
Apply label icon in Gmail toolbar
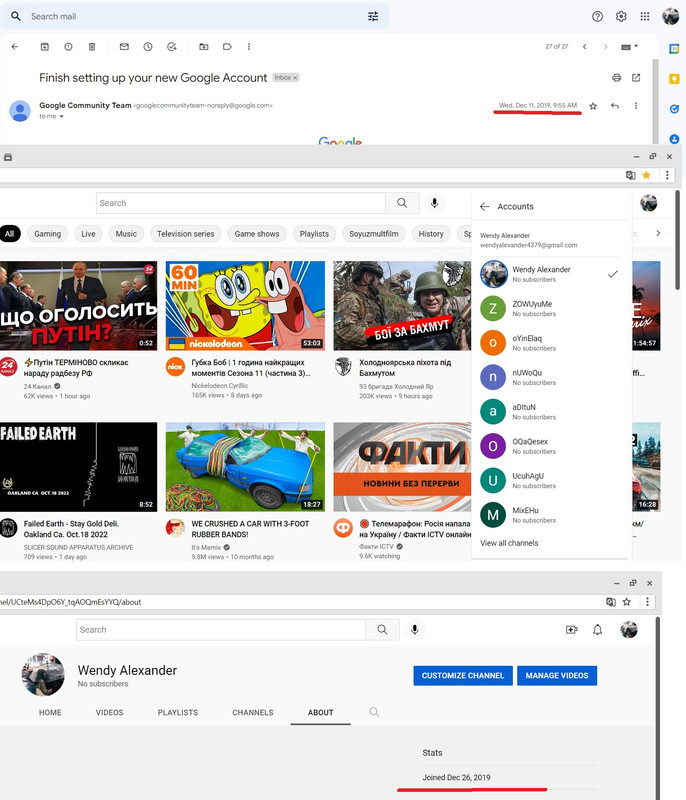click(x=227, y=46)
